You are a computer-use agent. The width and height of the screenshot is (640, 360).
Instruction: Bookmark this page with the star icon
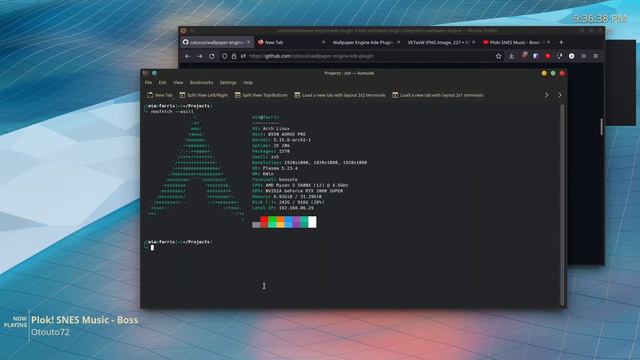[498, 56]
